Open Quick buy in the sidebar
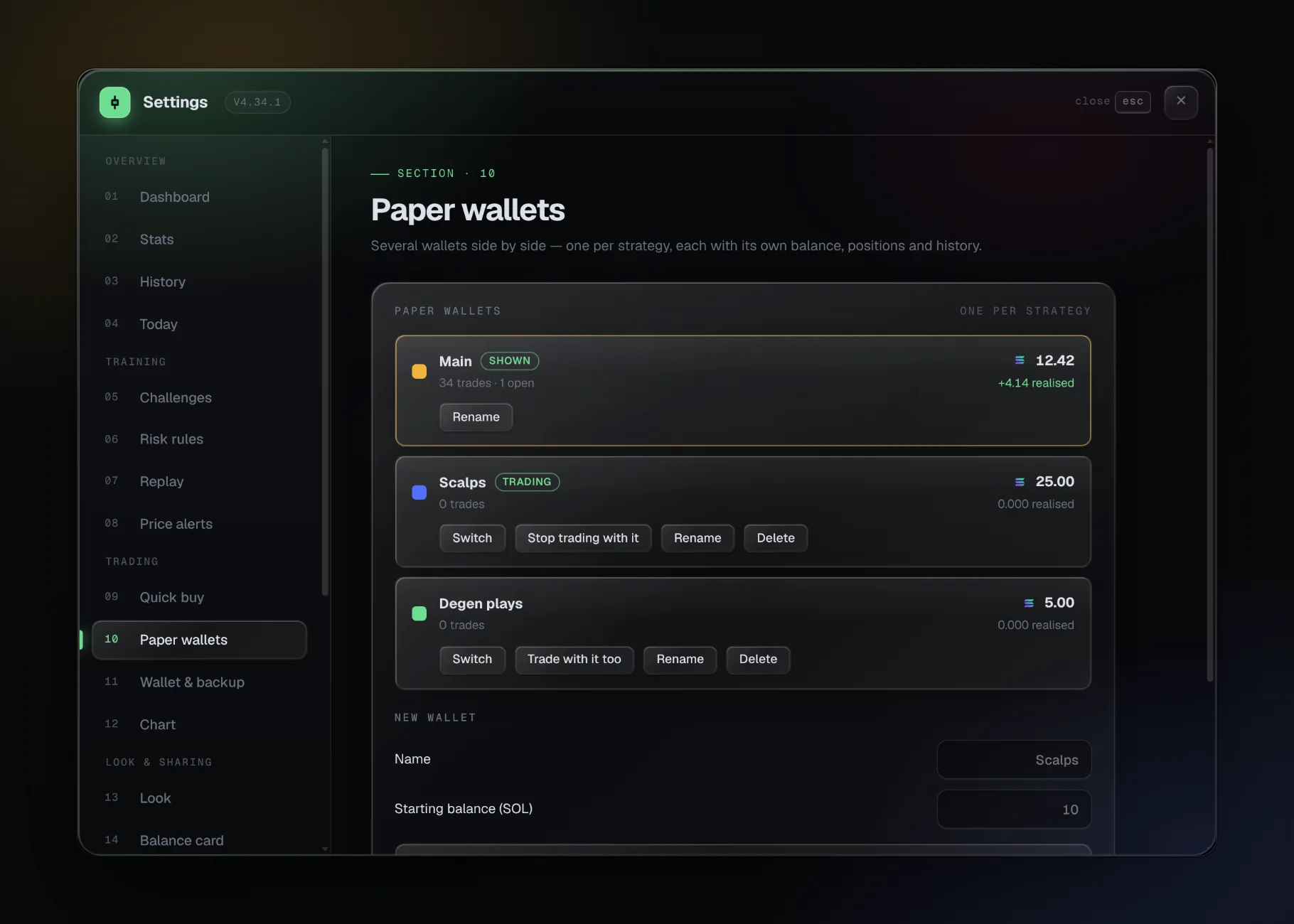Screen dimensions: 1294x924 pyautogui.click(x=199, y=597)
